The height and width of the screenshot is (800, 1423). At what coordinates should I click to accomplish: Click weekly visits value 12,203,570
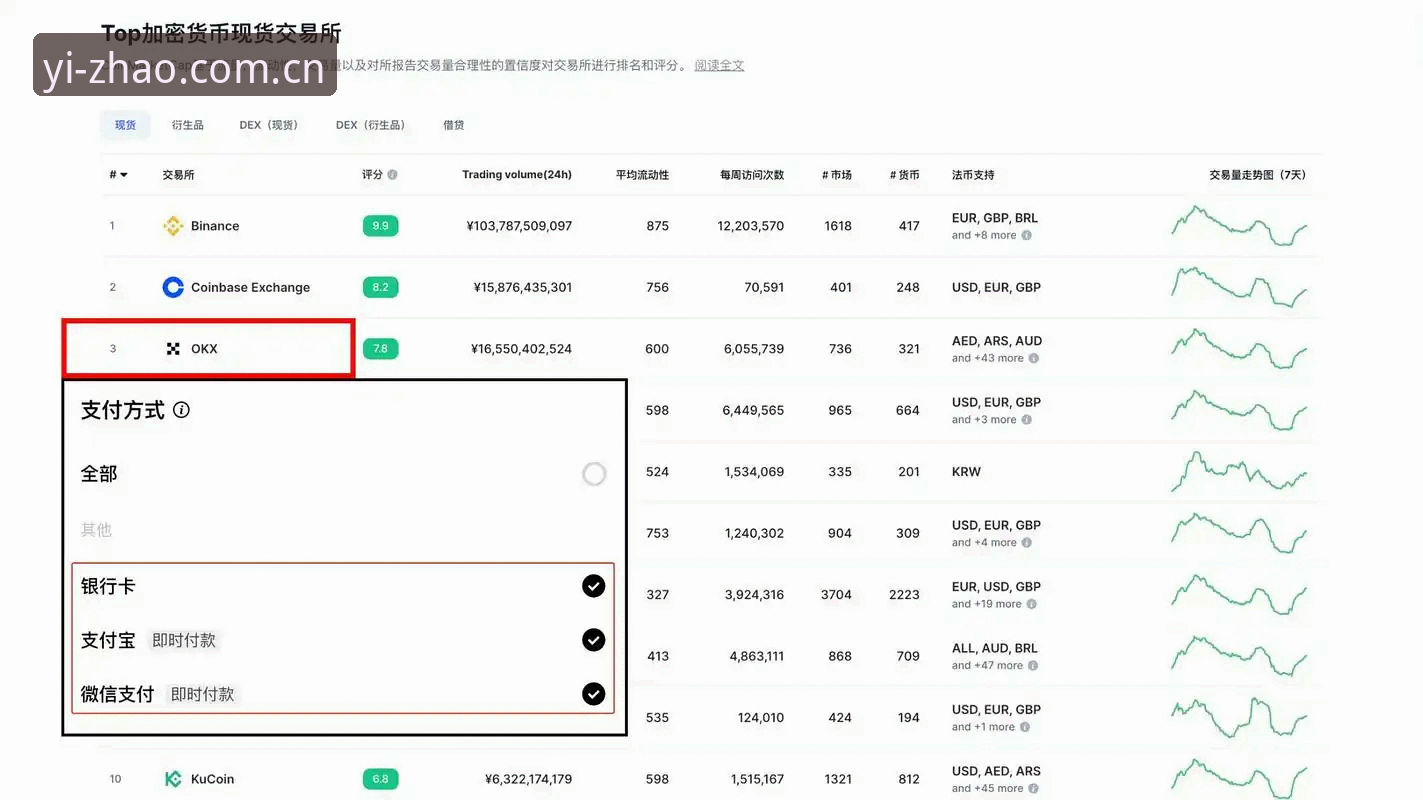click(x=750, y=226)
